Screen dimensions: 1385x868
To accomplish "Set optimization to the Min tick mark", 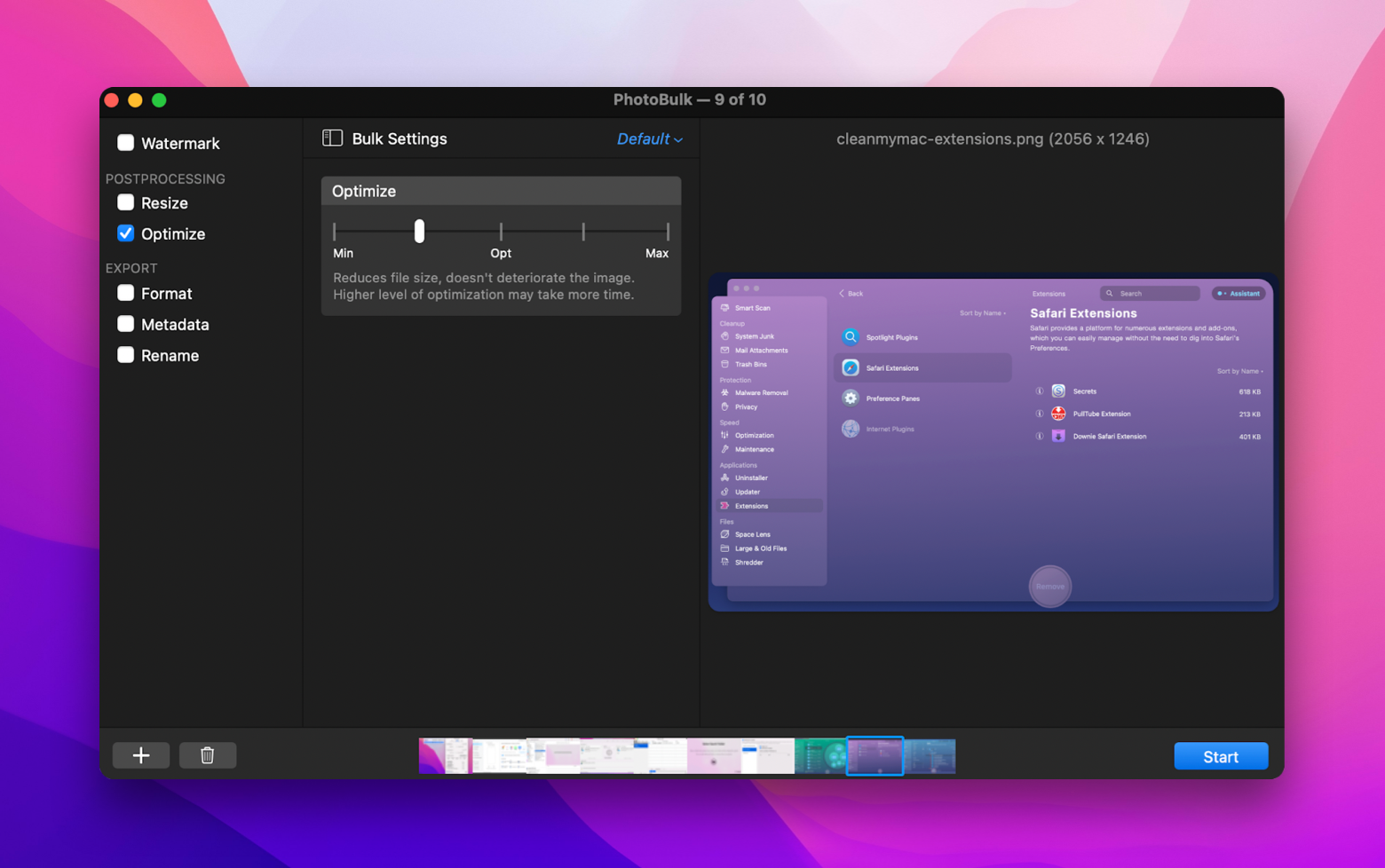I will [335, 232].
